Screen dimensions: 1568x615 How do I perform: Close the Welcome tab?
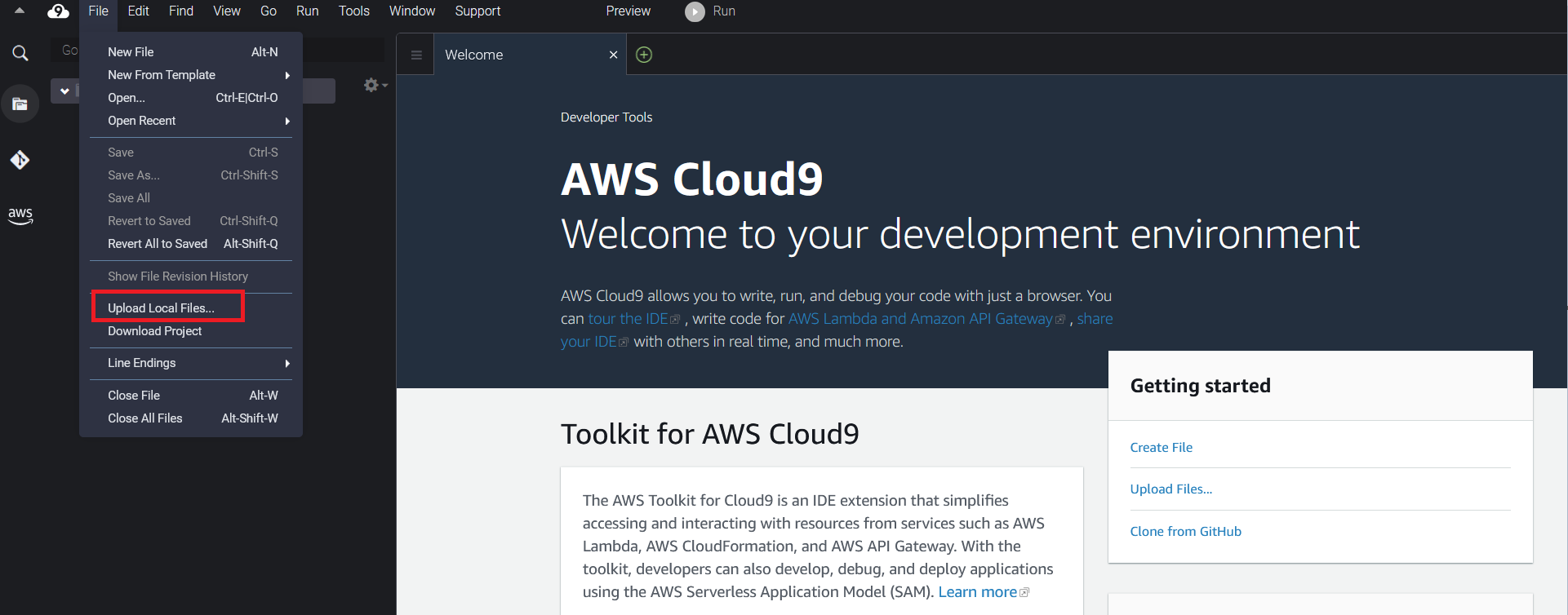point(614,55)
